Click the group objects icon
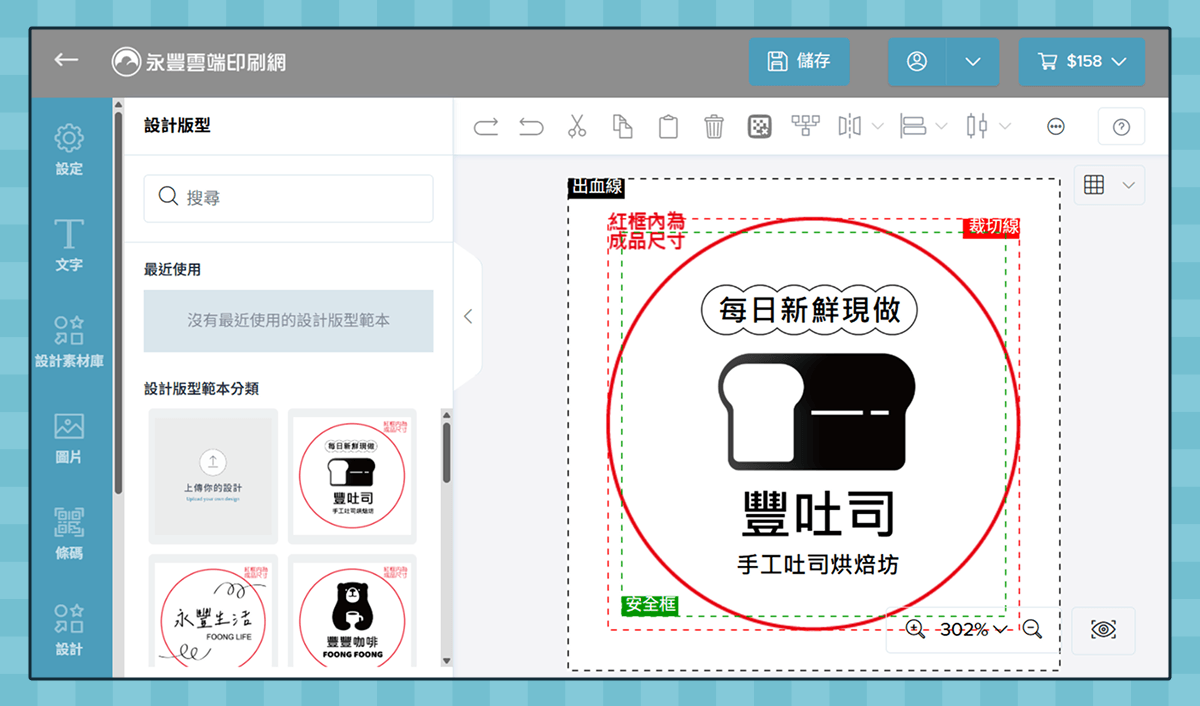 point(805,126)
